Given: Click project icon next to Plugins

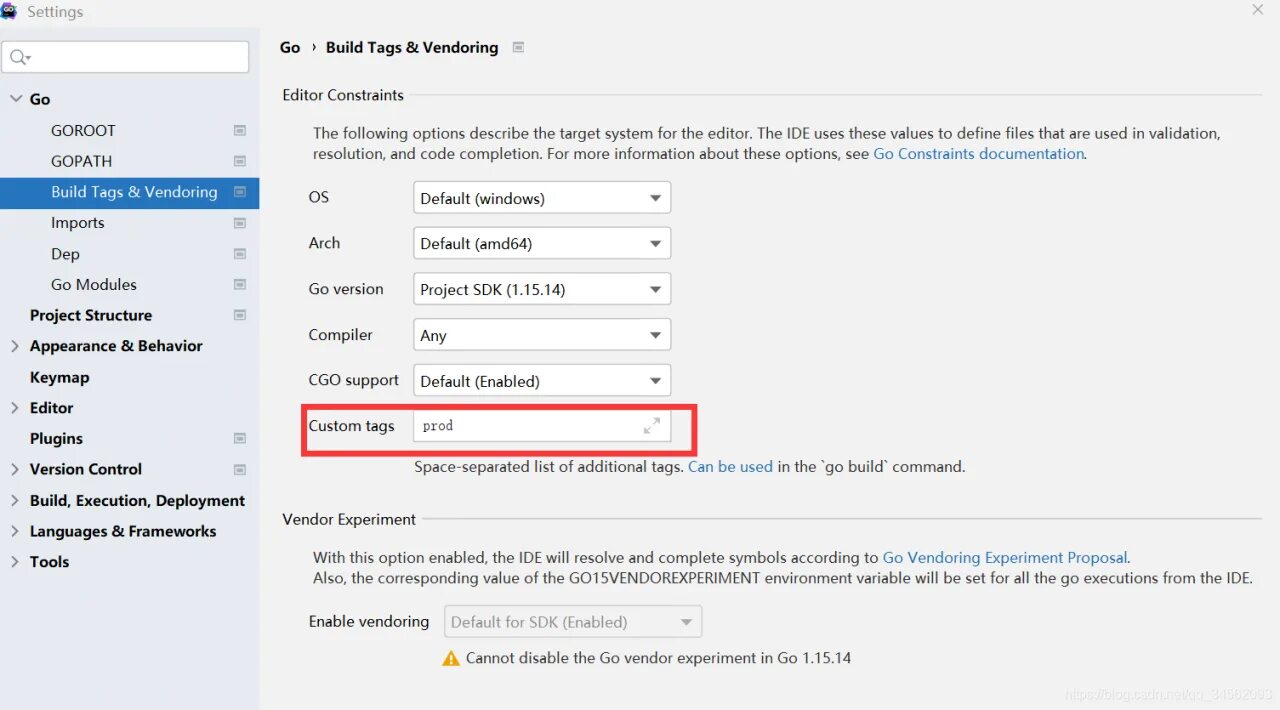Looking at the screenshot, I should pos(240,439).
